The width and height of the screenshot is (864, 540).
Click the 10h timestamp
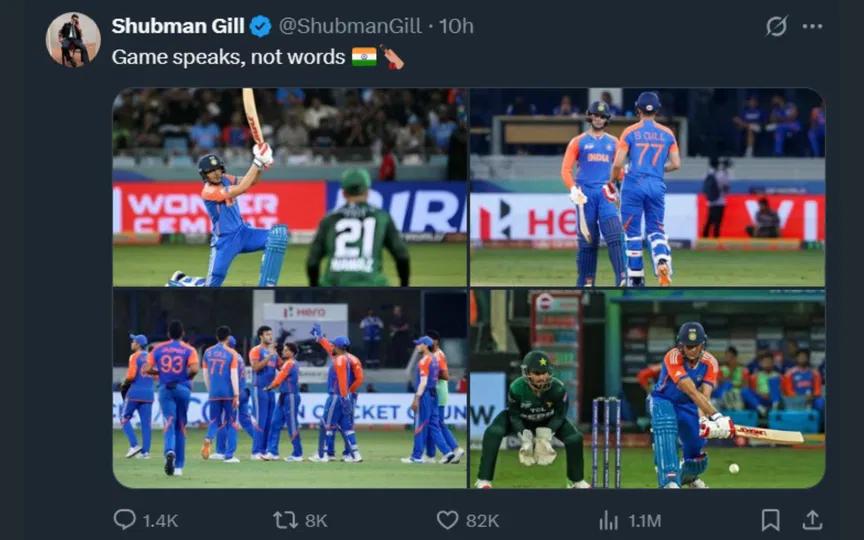pyautogui.click(x=457, y=27)
